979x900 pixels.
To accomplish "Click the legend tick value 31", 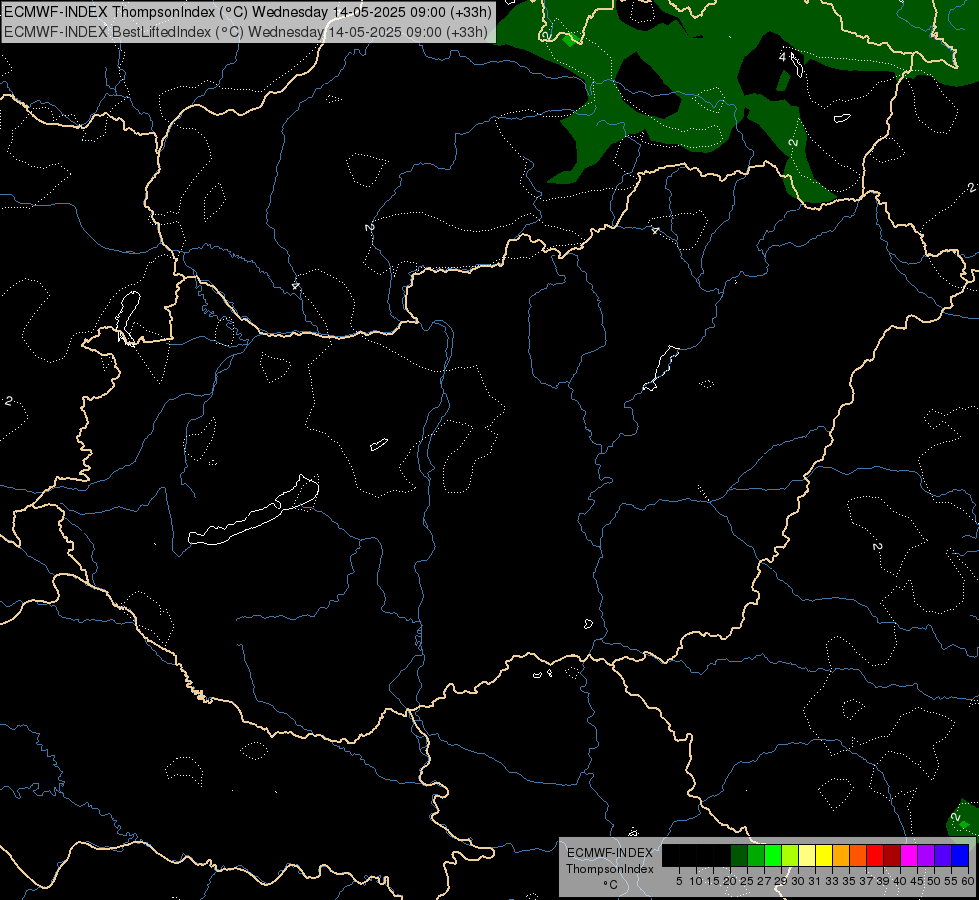I will coord(815,881).
